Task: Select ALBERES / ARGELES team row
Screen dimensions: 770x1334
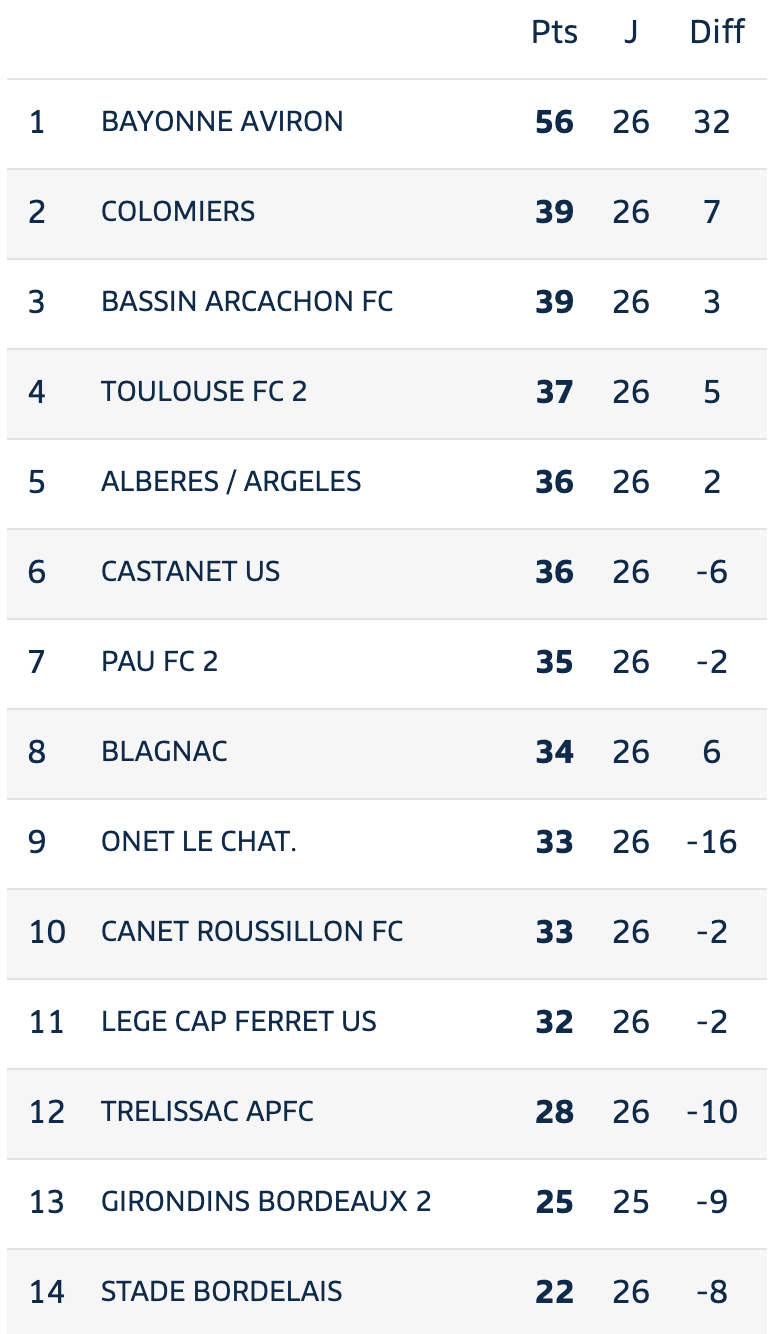Action: coord(385,483)
